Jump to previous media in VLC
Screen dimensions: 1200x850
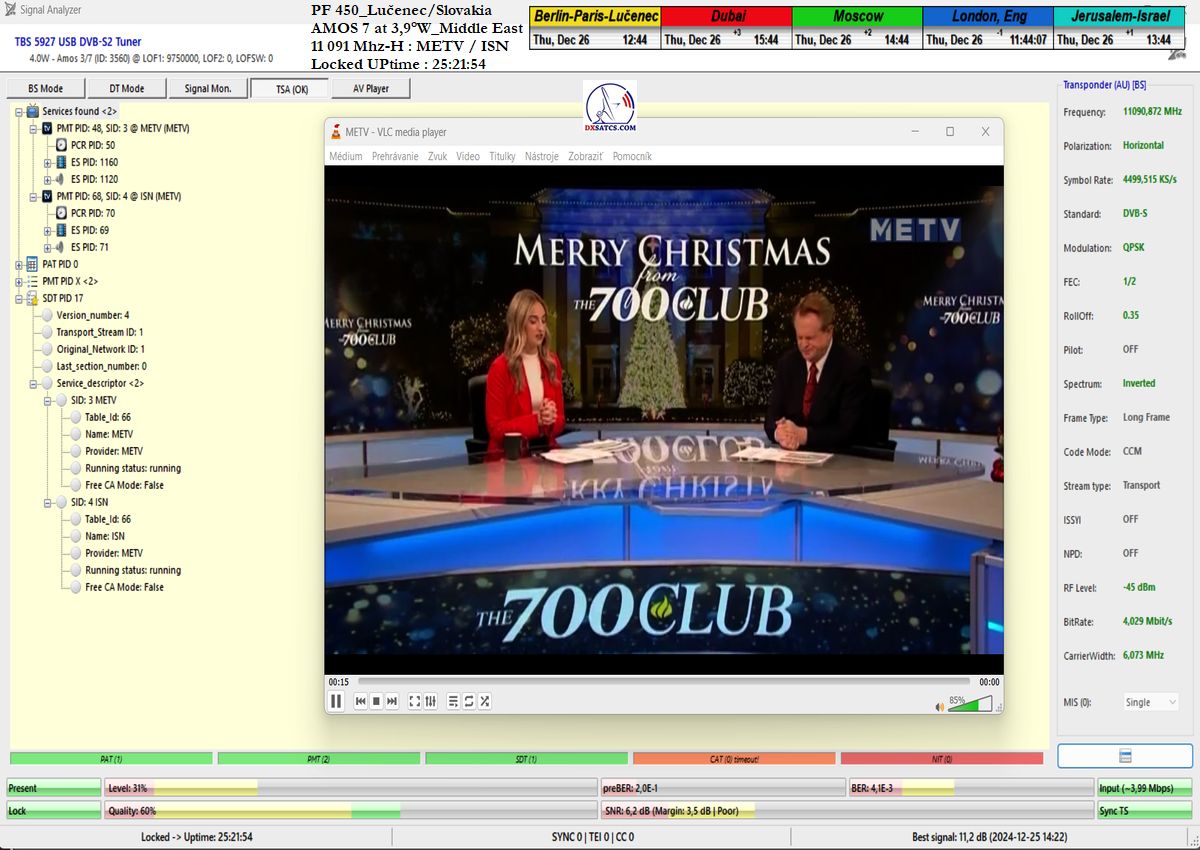click(360, 702)
